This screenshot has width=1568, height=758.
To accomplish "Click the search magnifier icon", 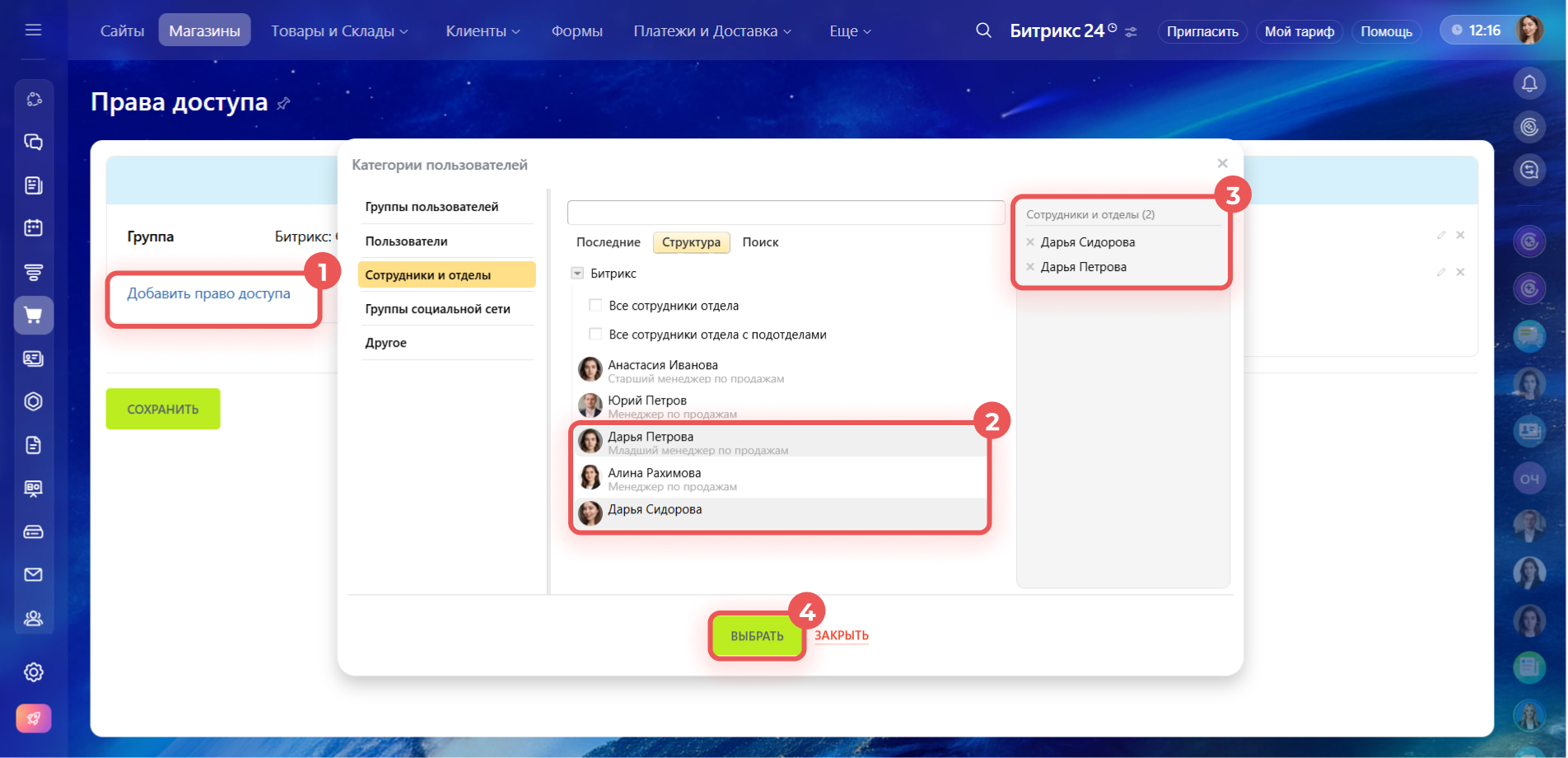I will point(983,30).
